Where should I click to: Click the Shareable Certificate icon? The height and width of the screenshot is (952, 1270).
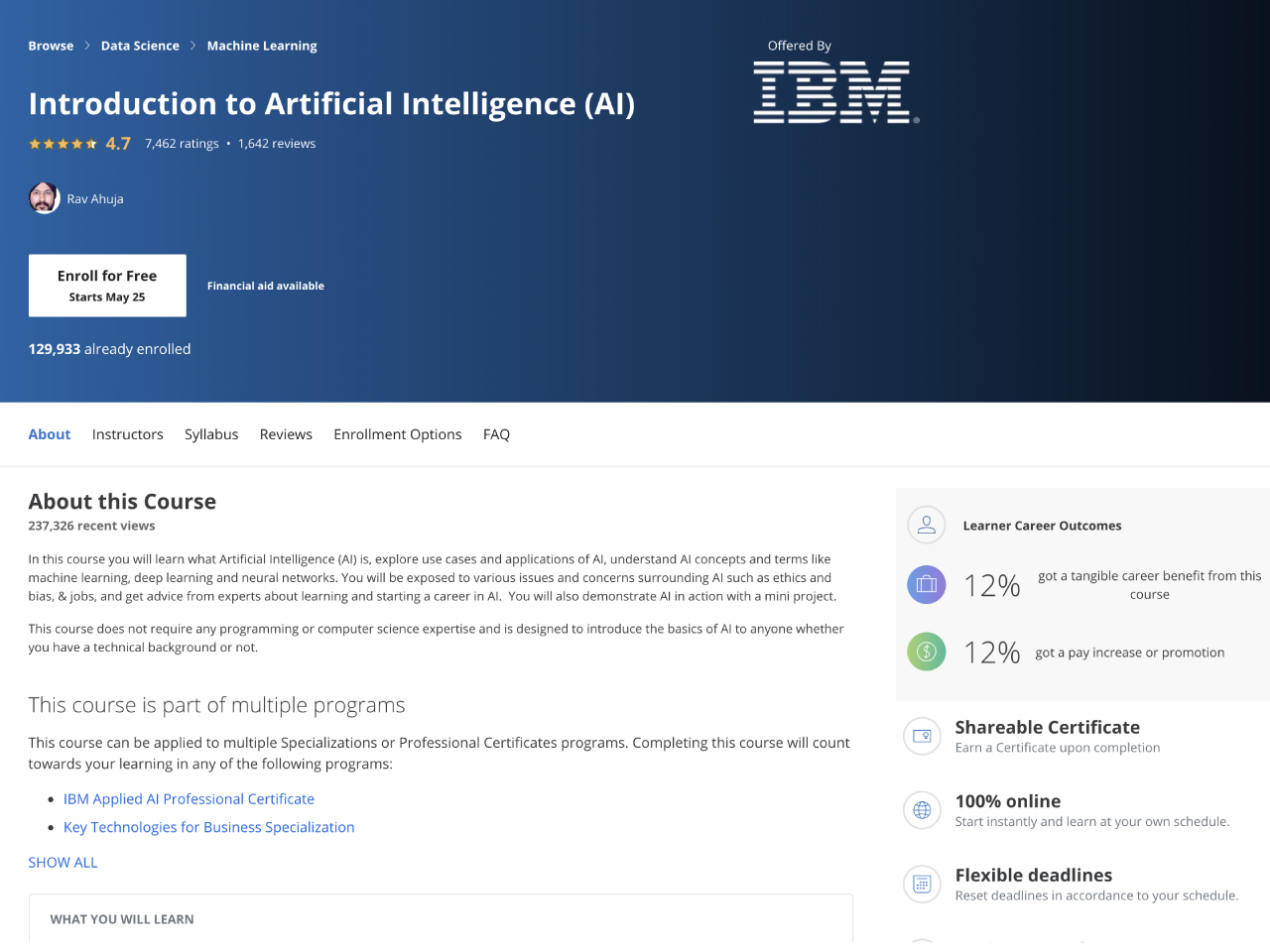(922, 736)
